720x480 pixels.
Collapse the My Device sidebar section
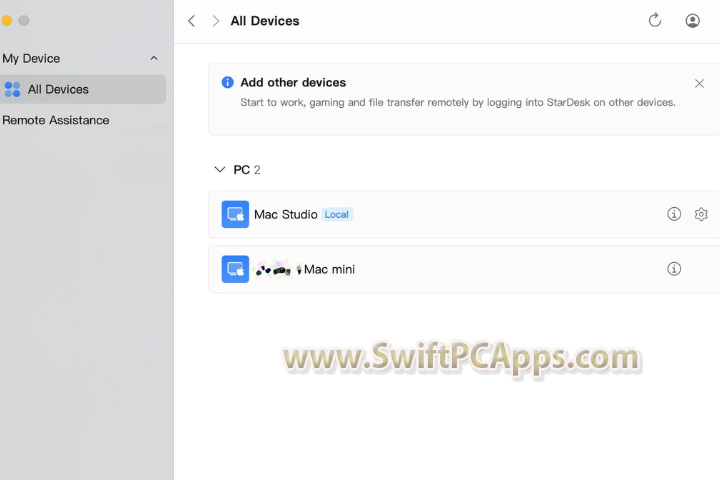pos(154,58)
